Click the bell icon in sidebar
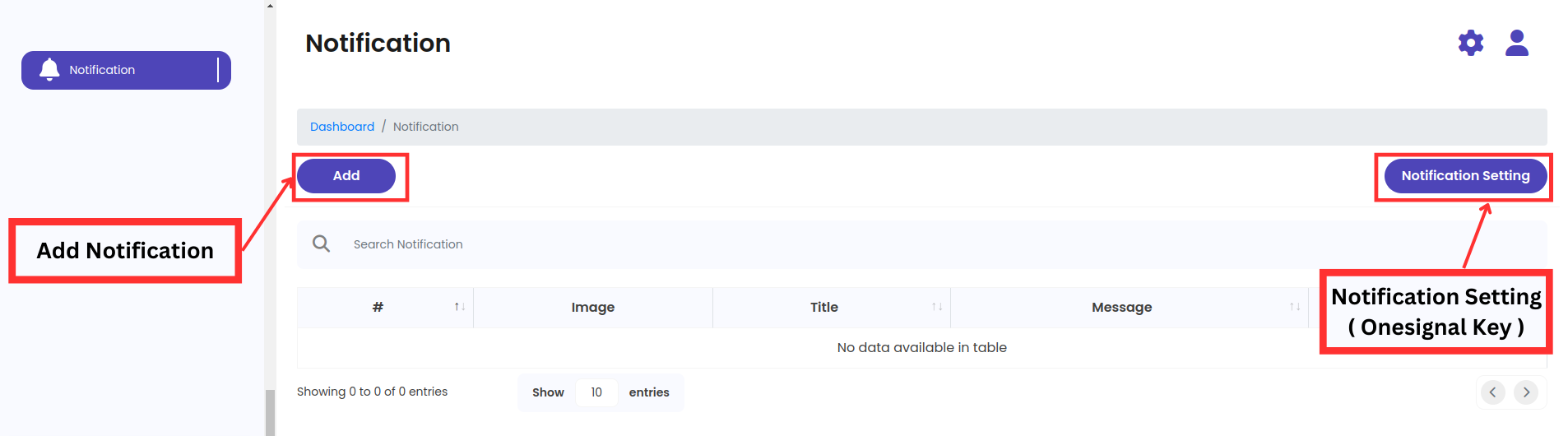Image resolution: width=1568 pixels, height=436 pixels. (x=49, y=70)
